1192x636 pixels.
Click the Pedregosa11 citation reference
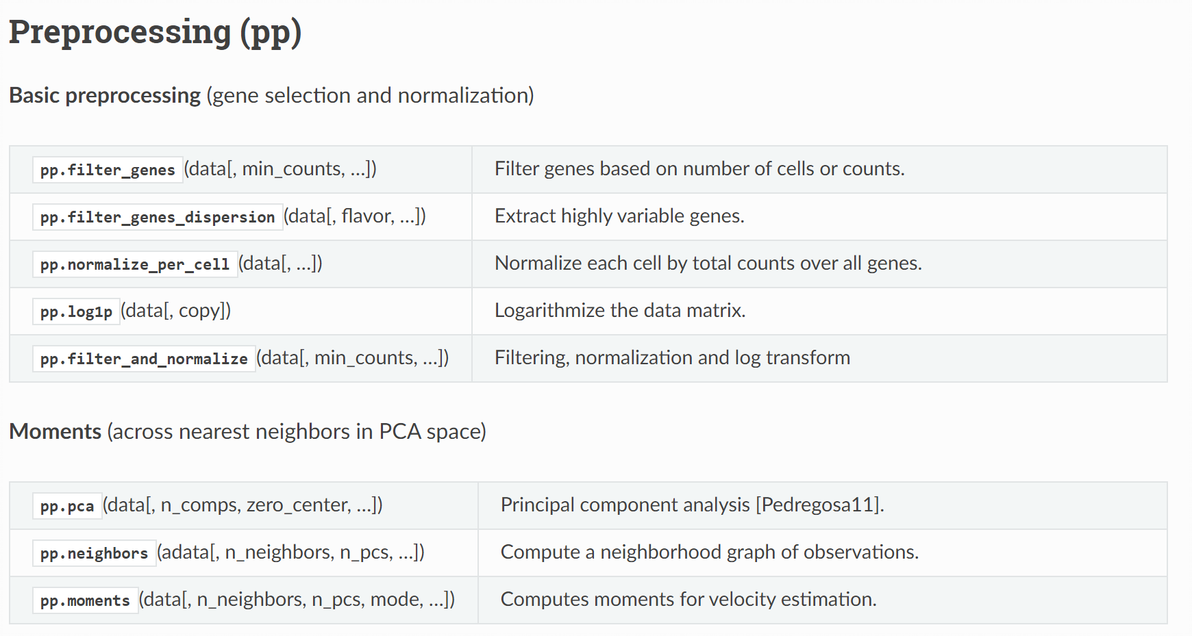coord(820,504)
